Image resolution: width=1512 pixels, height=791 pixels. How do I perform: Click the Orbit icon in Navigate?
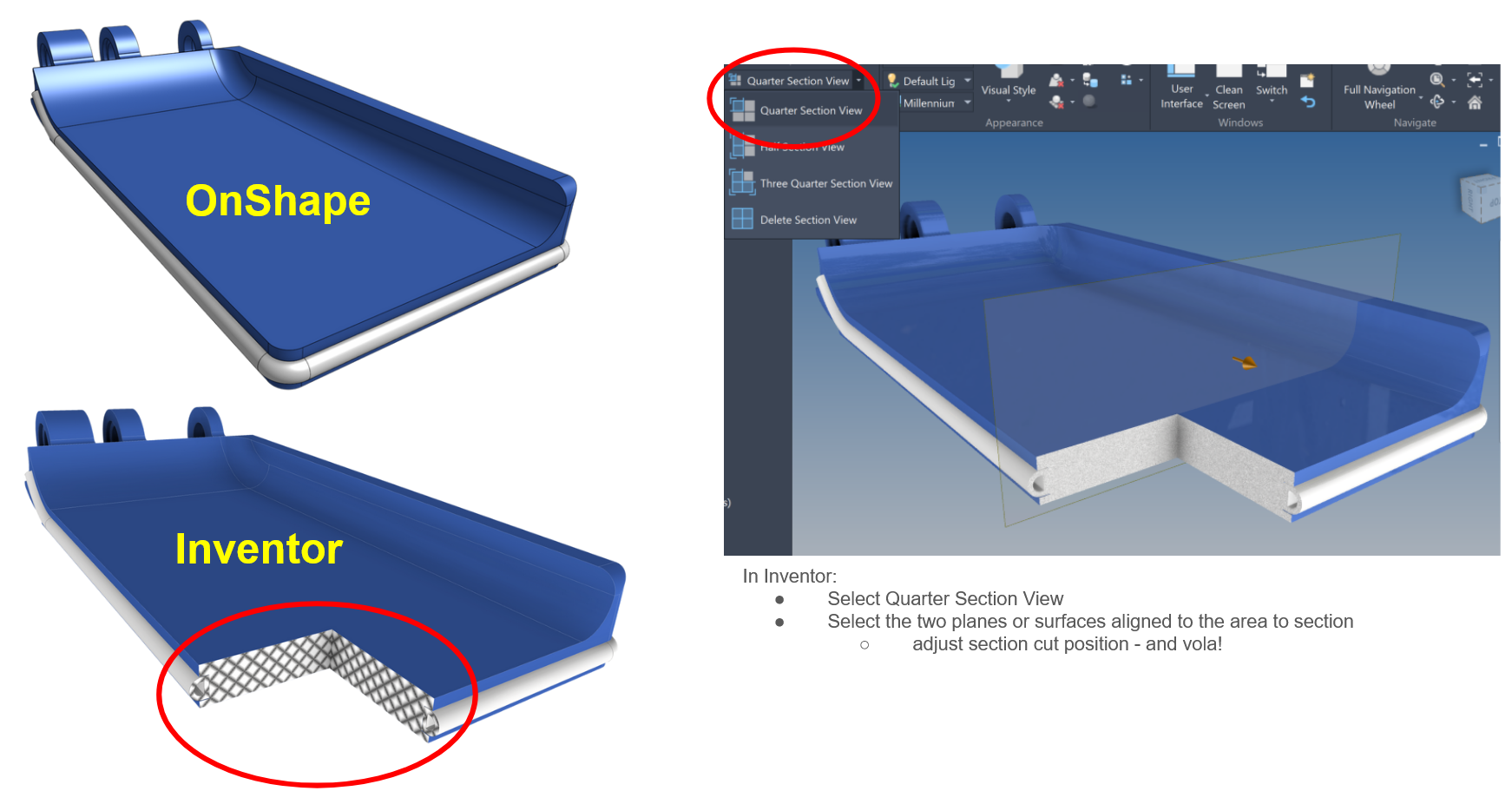(1437, 102)
